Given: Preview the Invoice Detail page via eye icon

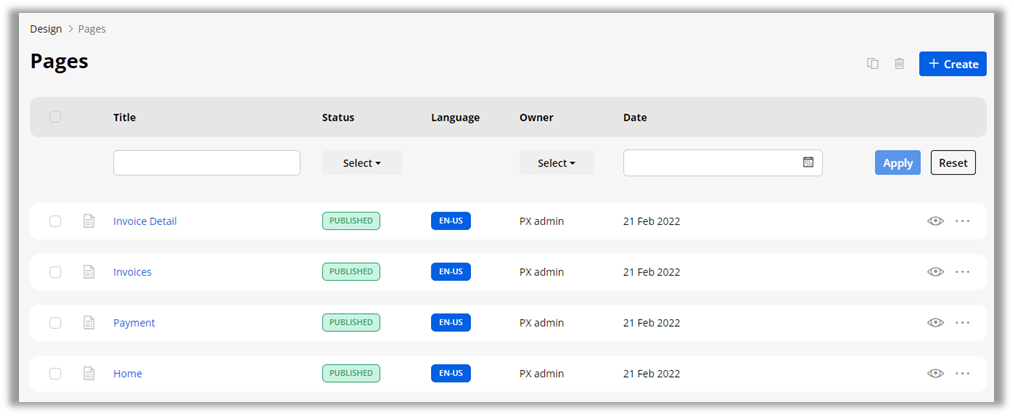Looking at the screenshot, I should pos(935,221).
